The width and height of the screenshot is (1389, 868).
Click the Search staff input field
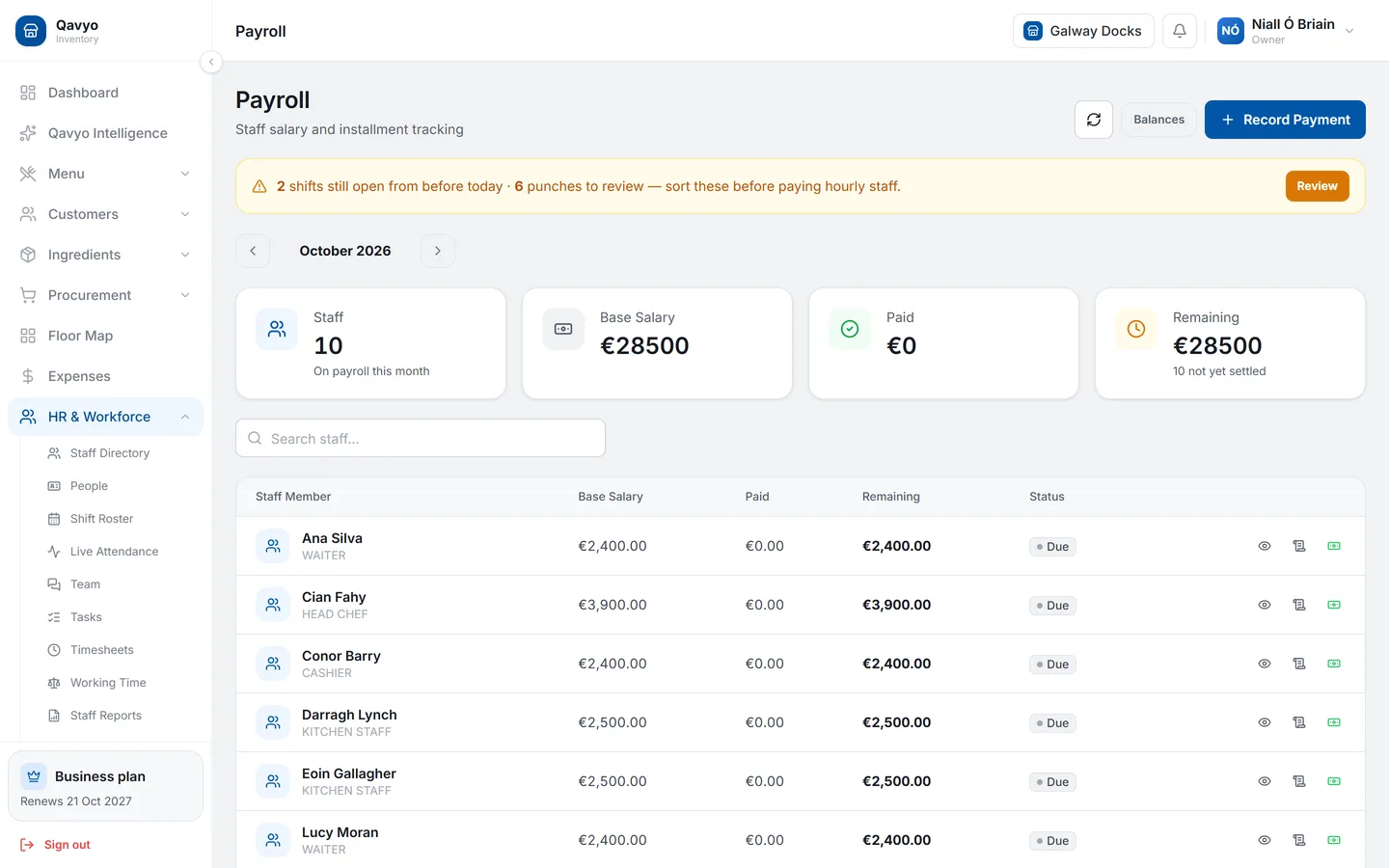(421, 438)
